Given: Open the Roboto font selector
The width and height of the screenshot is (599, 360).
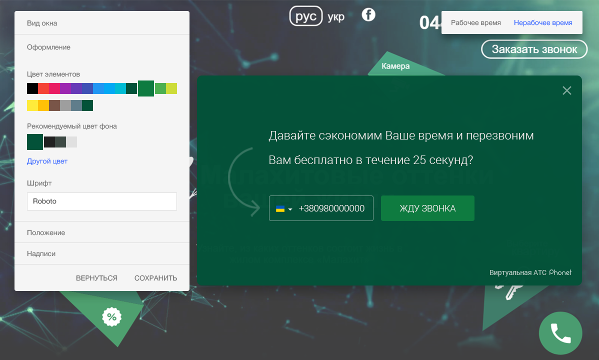Looking at the screenshot, I should (x=102, y=201).
